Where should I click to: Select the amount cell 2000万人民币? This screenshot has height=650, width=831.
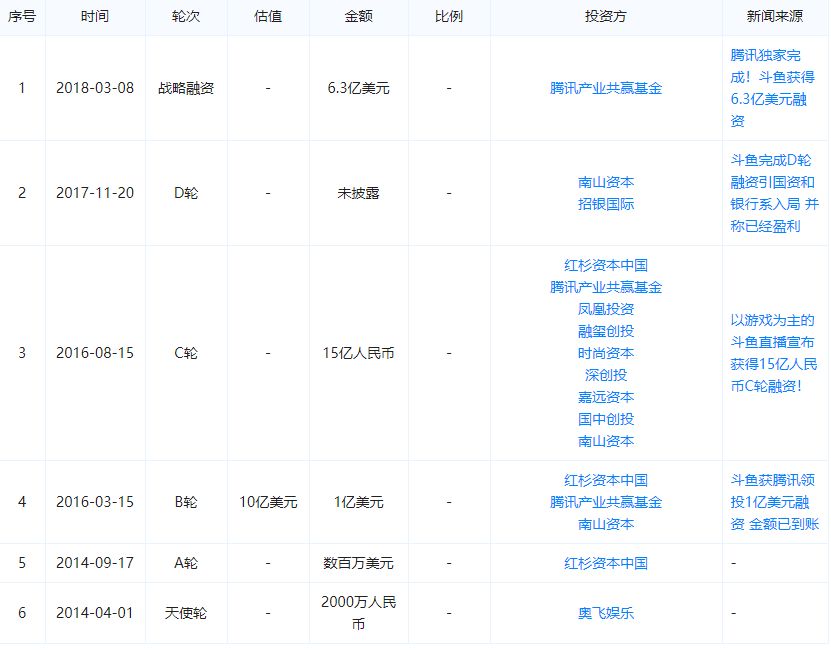[359, 613]
